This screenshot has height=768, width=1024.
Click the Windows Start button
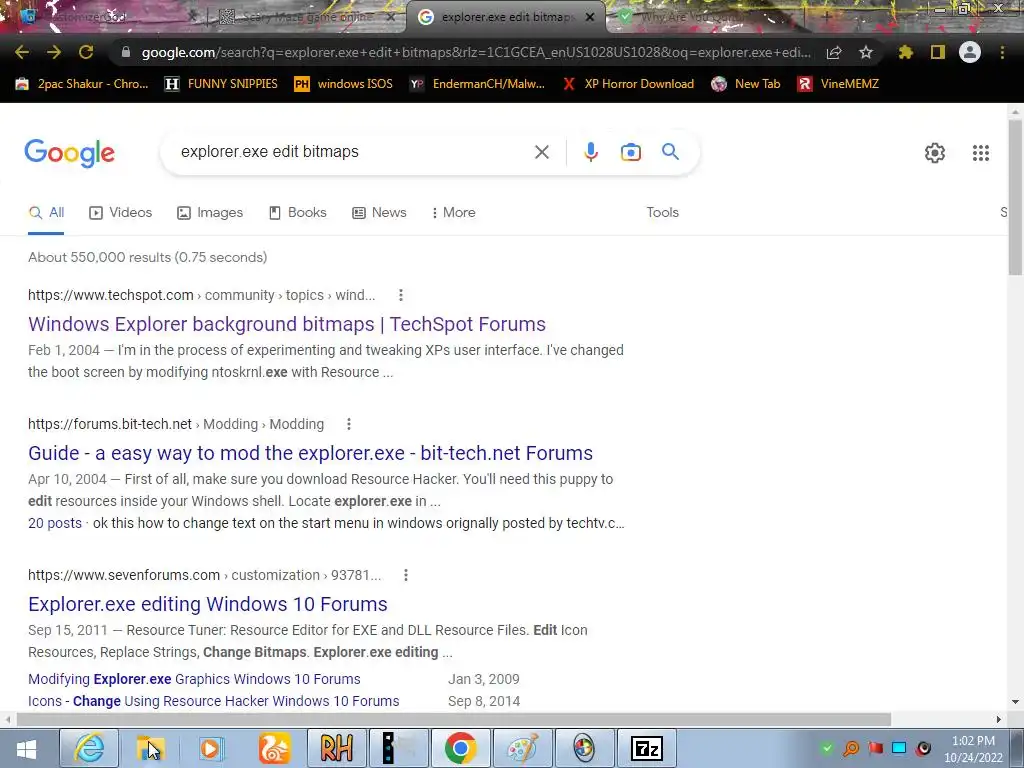pyautogui.click(x=27, y=748)
